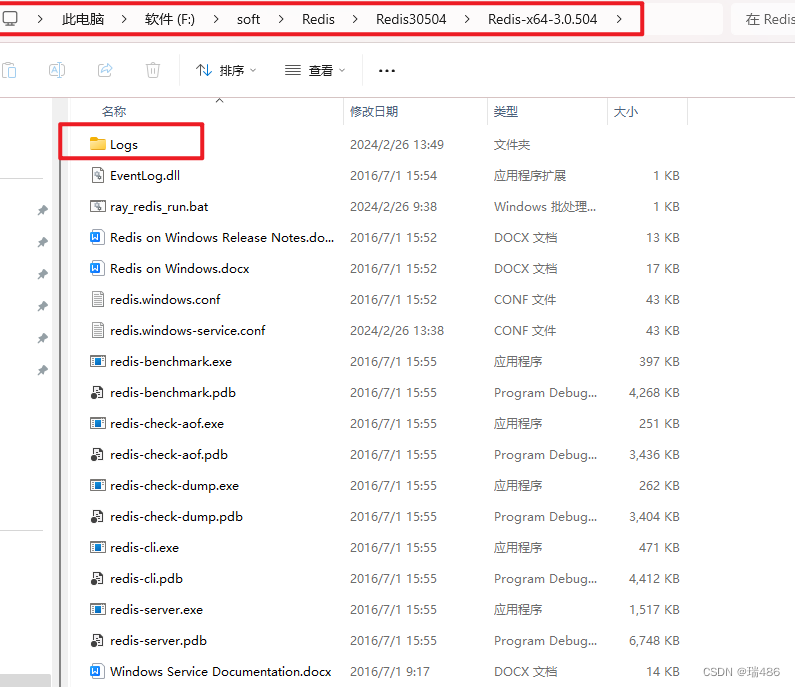Select file name EventLog.dll
The width and height of the screenshot is (795, 687).
coord(145,176)
